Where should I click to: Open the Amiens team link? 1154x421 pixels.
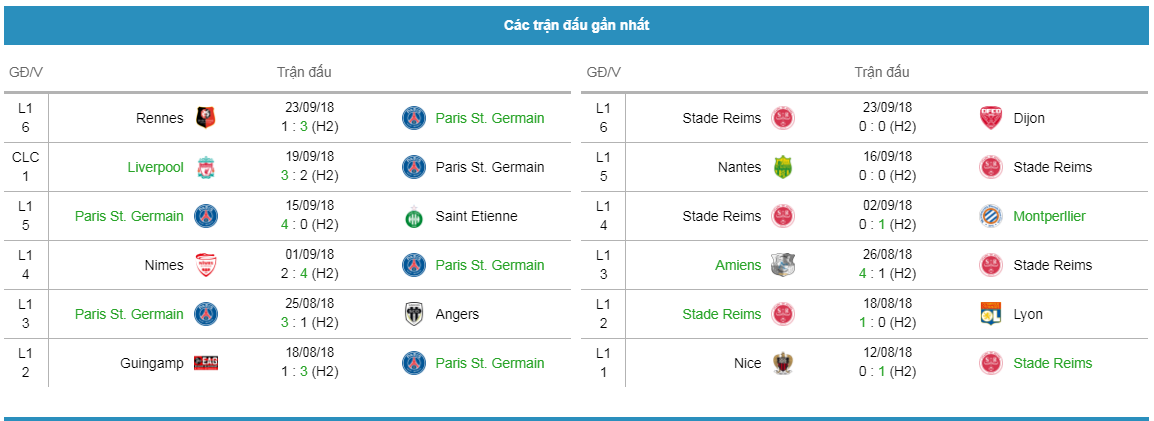coord(738,265)
